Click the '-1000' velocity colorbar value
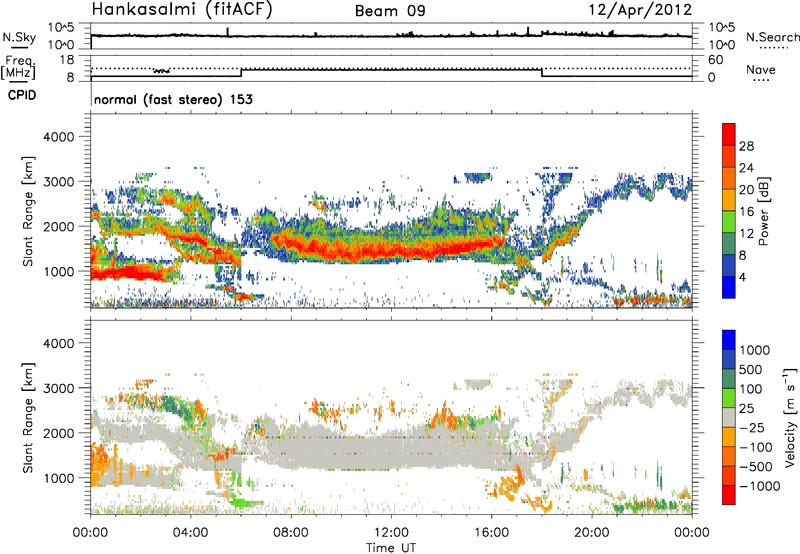This screenshot has height=554, width=800. pyautogui.click(x=760, y=486)
